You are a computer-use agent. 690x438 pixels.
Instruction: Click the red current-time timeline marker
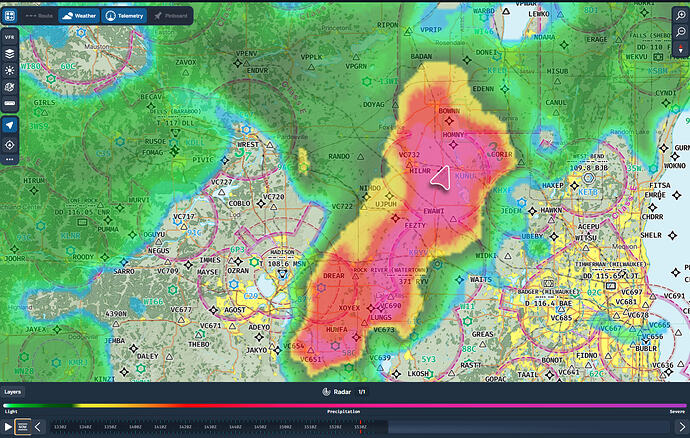[x=360, y=427]
